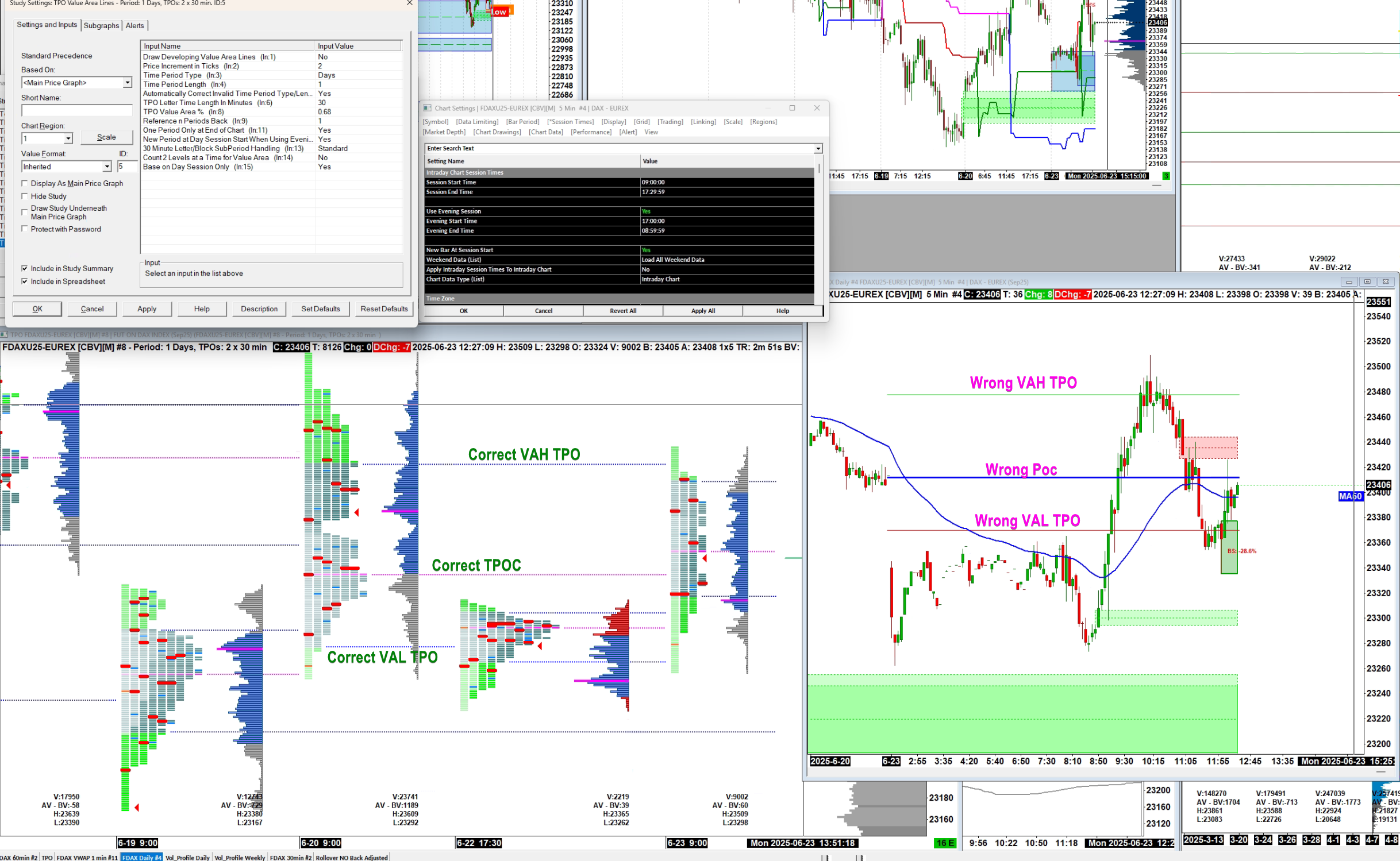Expand the Value Format dropdown
This screenshot has width=1400, height=861.
click(x=107, y=167)
